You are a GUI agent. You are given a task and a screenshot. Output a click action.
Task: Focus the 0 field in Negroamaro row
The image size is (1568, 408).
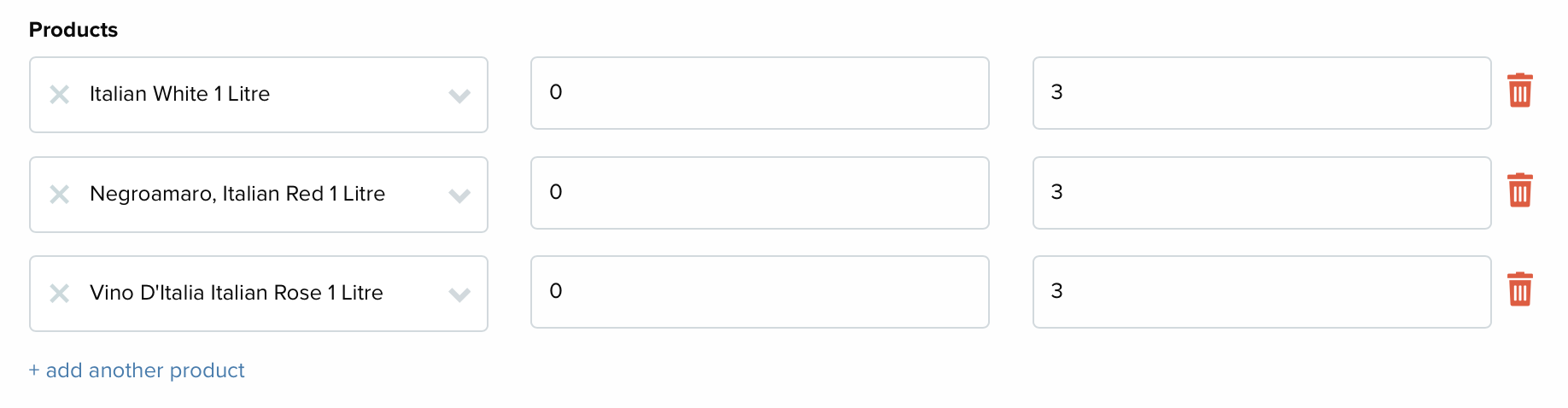[x=760, y=193]
